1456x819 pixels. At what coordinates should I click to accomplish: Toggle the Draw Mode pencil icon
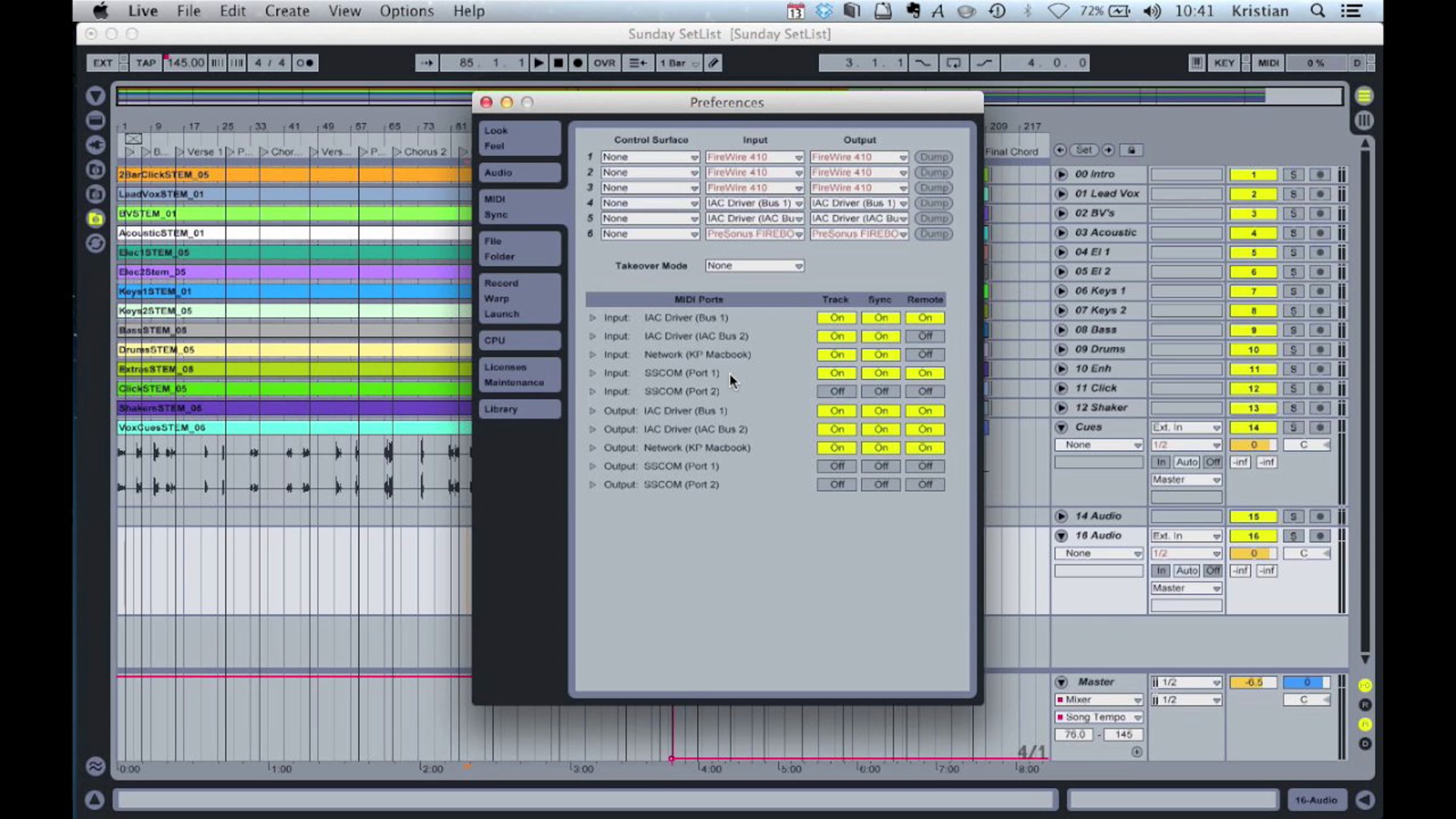point(713,63)
